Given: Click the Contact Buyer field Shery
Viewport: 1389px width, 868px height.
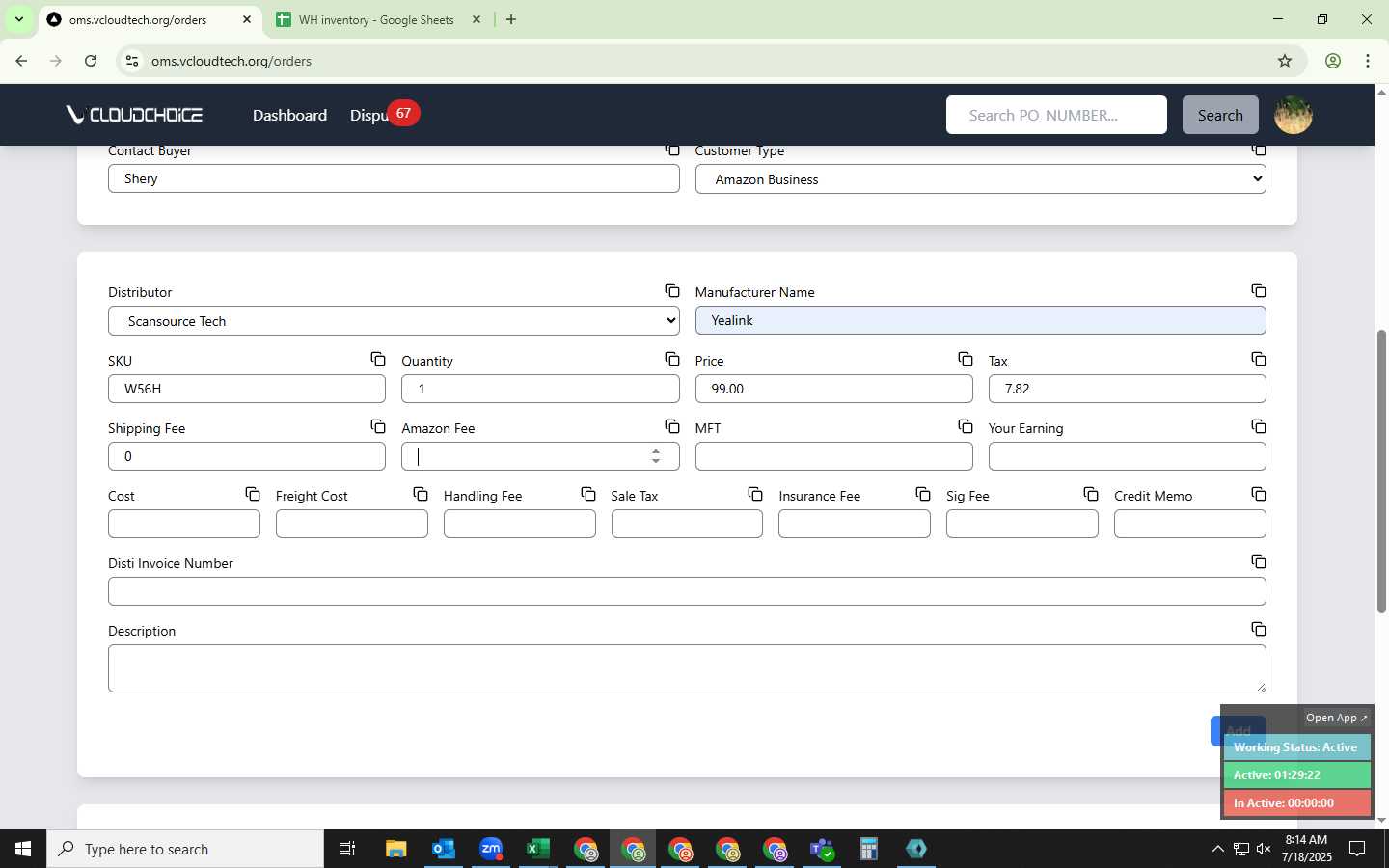Looking at the screenshot, I should 394,178.
